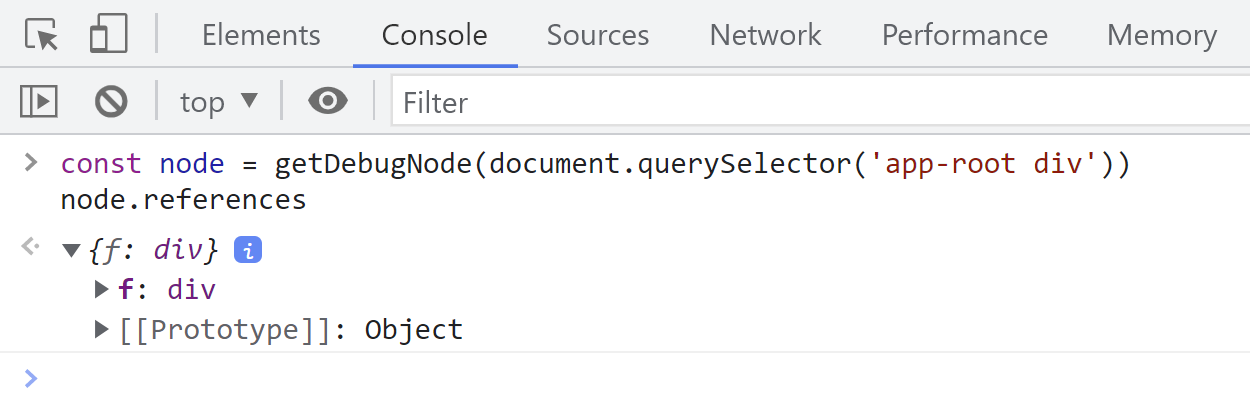Switch to the Memory tab
The height and width of the screenshot is (407, 1250).
point(1161,35)
